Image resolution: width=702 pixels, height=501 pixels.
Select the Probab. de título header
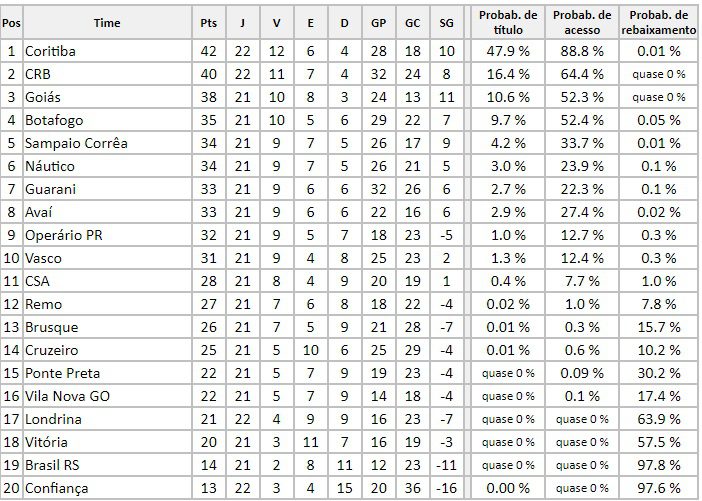[x=508, y=21]
